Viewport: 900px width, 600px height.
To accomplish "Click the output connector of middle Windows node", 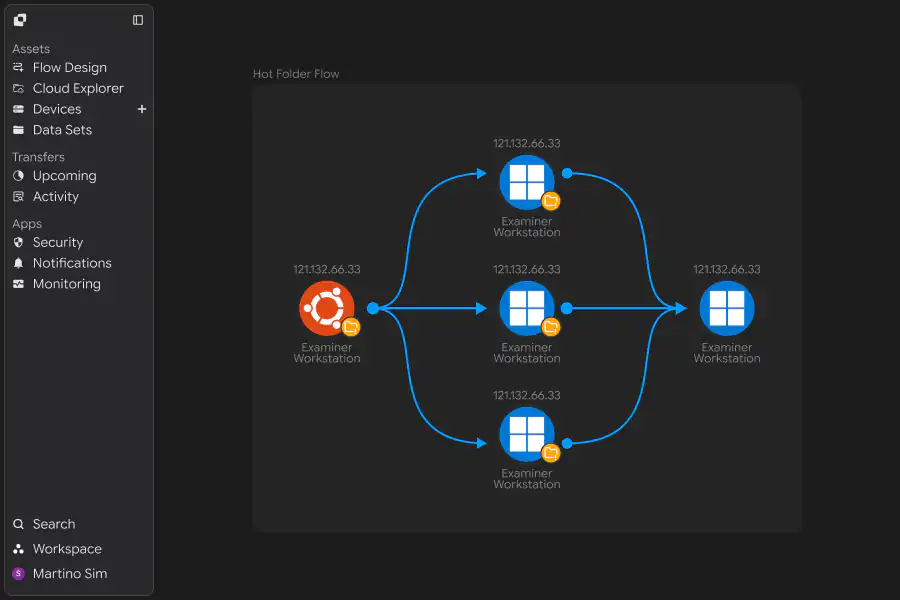I will 567,308.
